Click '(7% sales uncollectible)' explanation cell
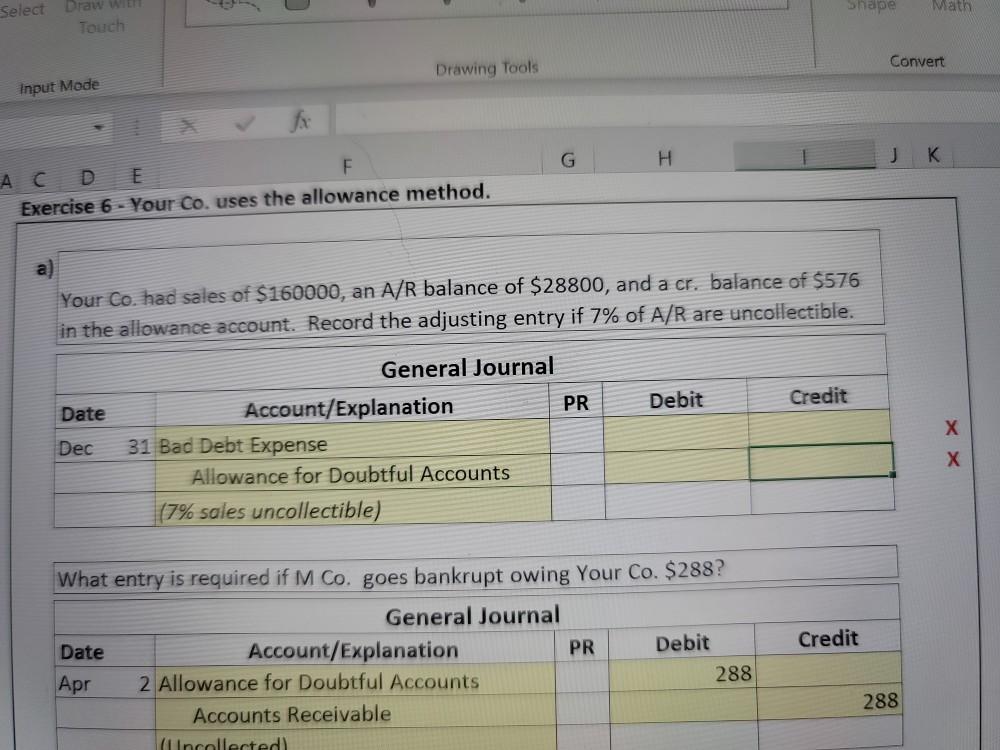1000x750 pixels. click(353, 508)
